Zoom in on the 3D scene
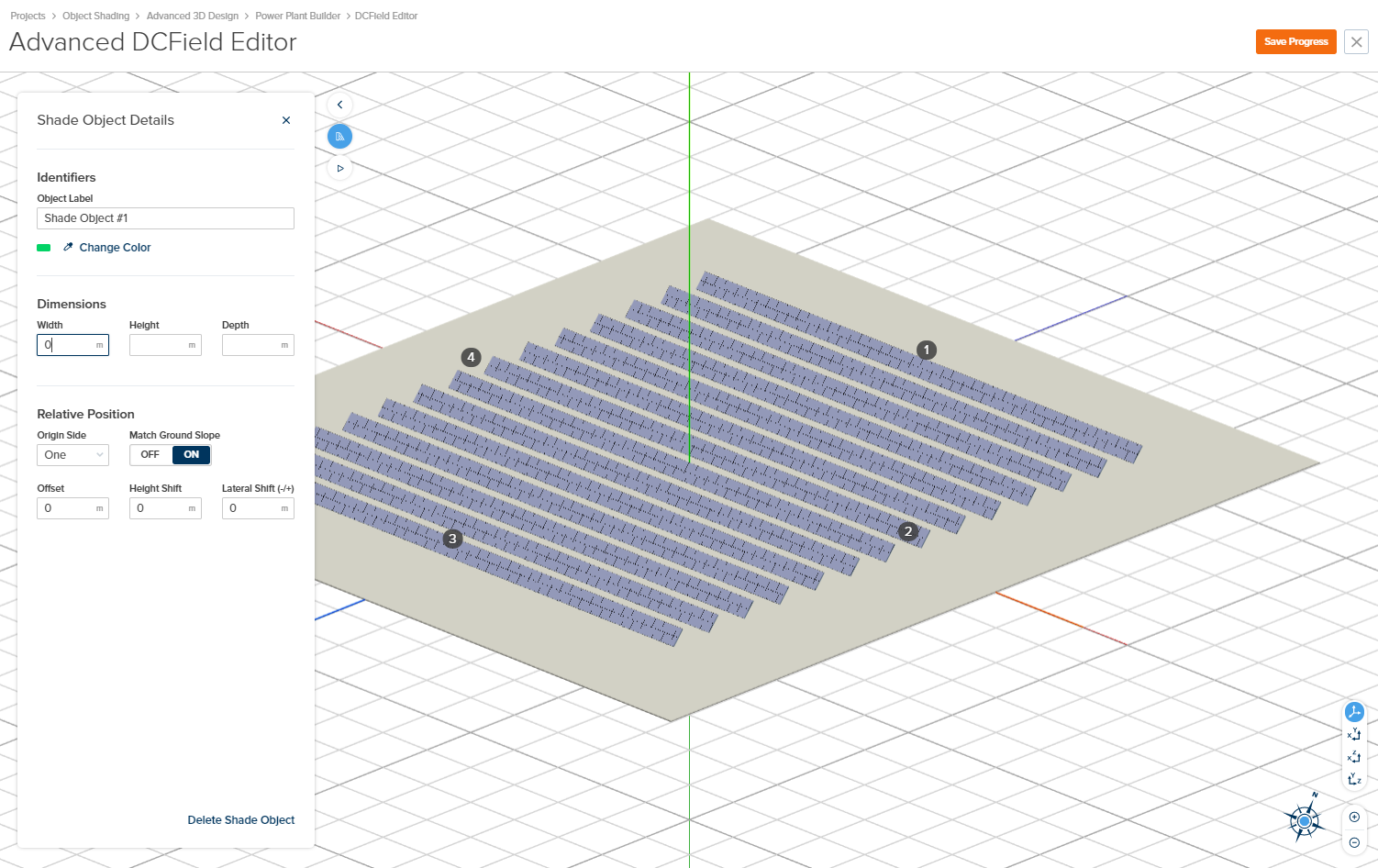Screen dimensions: 1378x868 [1354, 818]
